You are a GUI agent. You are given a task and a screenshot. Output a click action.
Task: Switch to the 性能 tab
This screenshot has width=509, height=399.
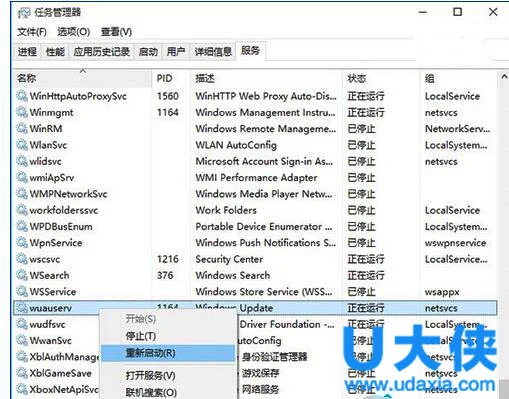point(55,52)
